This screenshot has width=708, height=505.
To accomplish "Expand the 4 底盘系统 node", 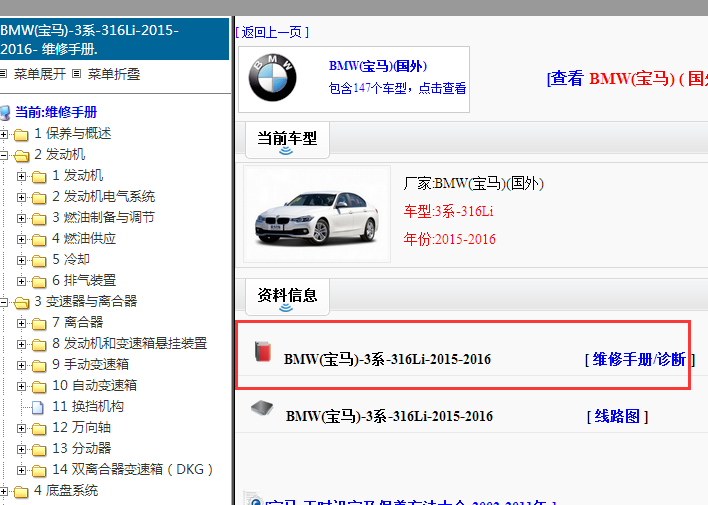I will point(4,491).
